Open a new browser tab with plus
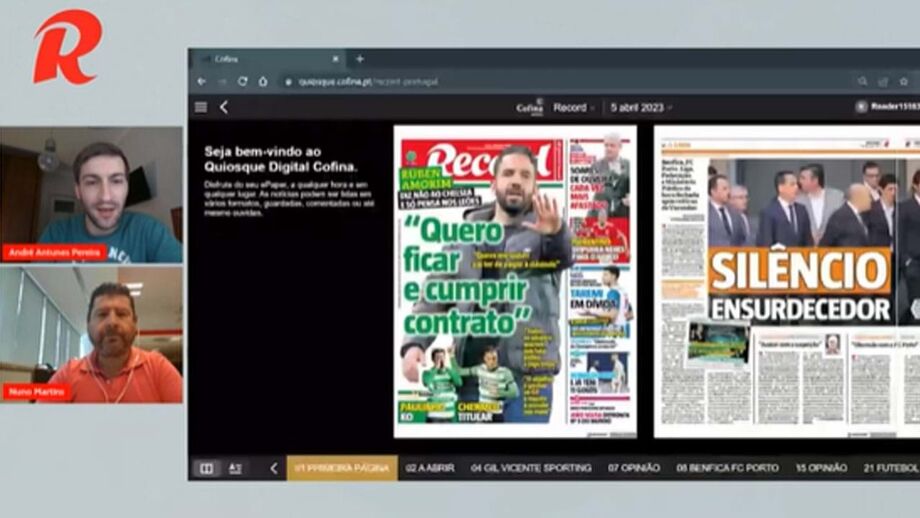The width and height of the screenshot is (920, 518). [360, 59]
